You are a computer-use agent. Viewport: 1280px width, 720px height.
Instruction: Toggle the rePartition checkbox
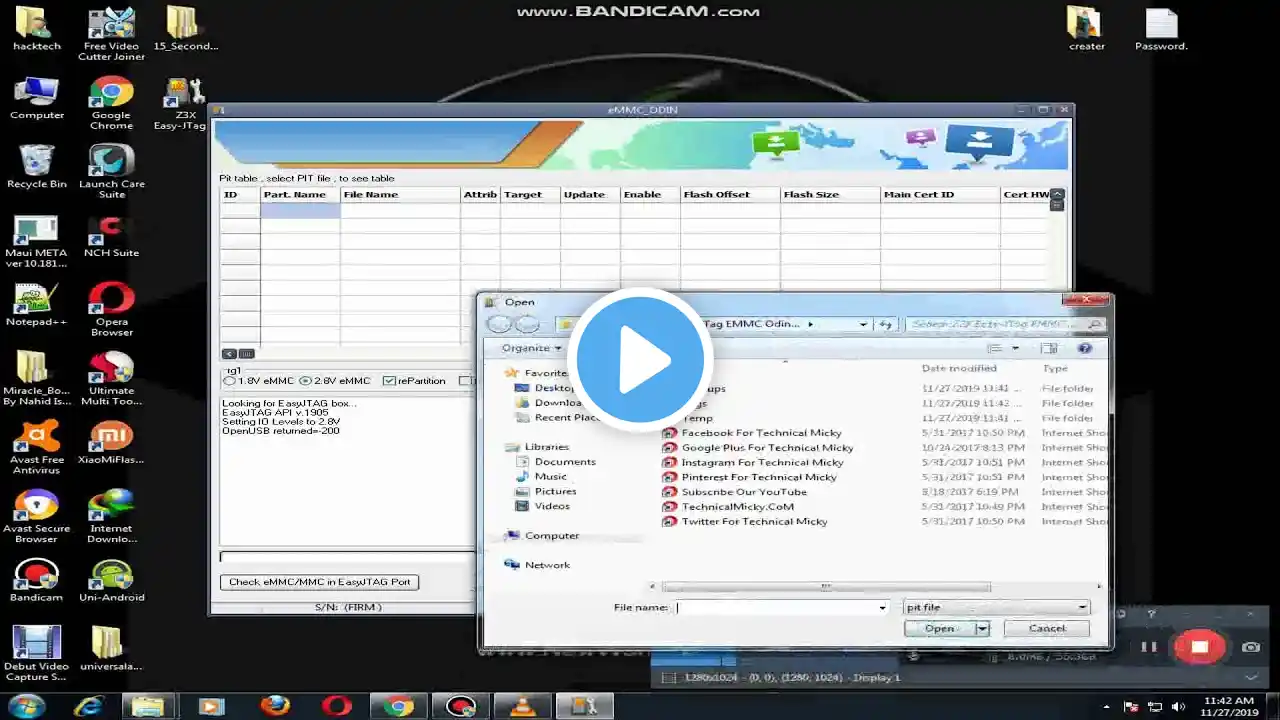coord(390,381)
